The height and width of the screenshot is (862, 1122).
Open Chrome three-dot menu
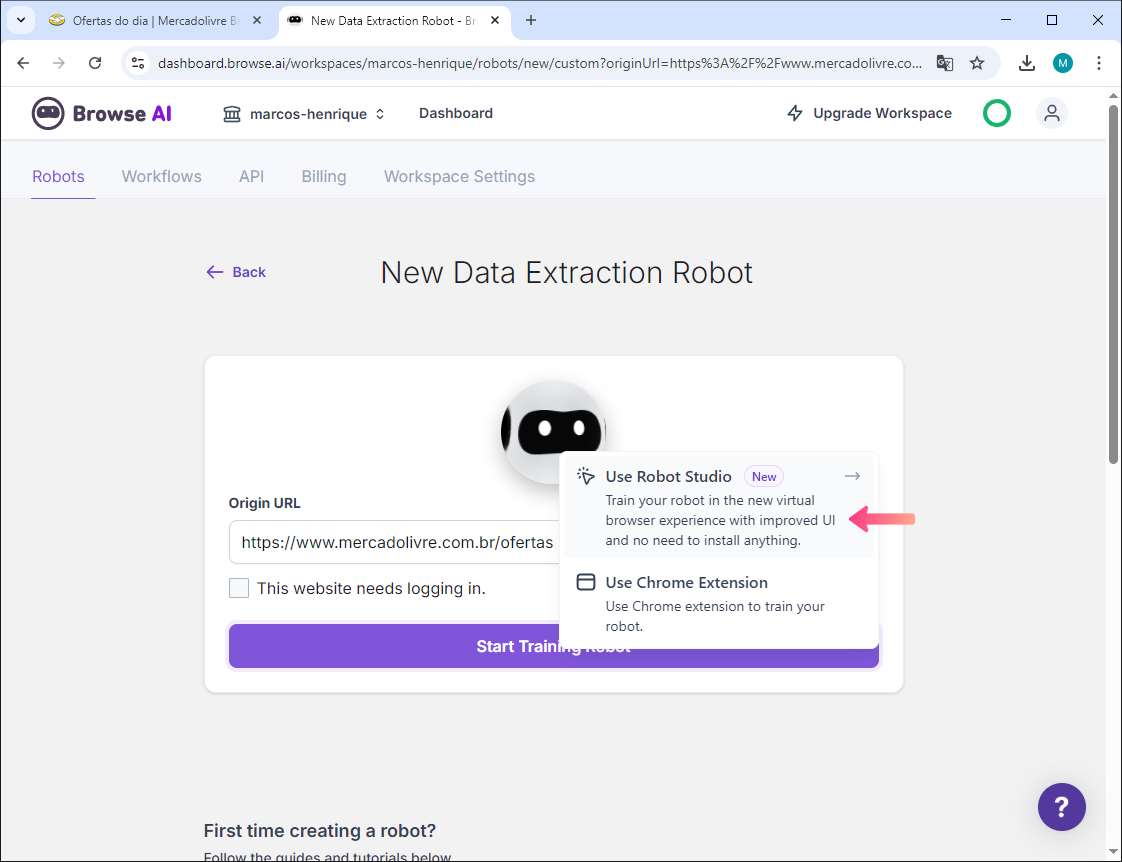(x=1099, y=63)
